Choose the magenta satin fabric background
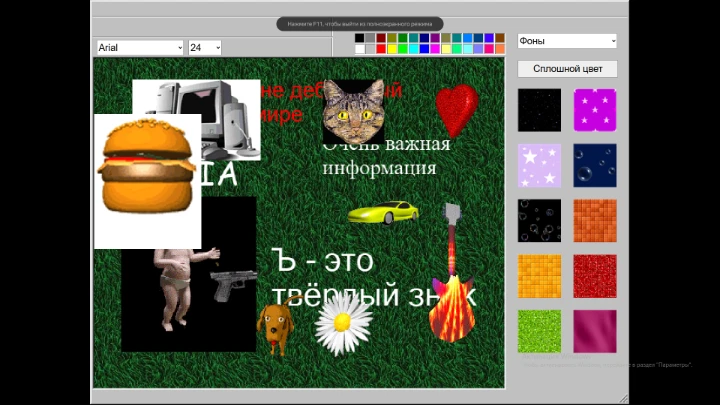The width and height of the screenshot is (720, 405). [595, 331]
